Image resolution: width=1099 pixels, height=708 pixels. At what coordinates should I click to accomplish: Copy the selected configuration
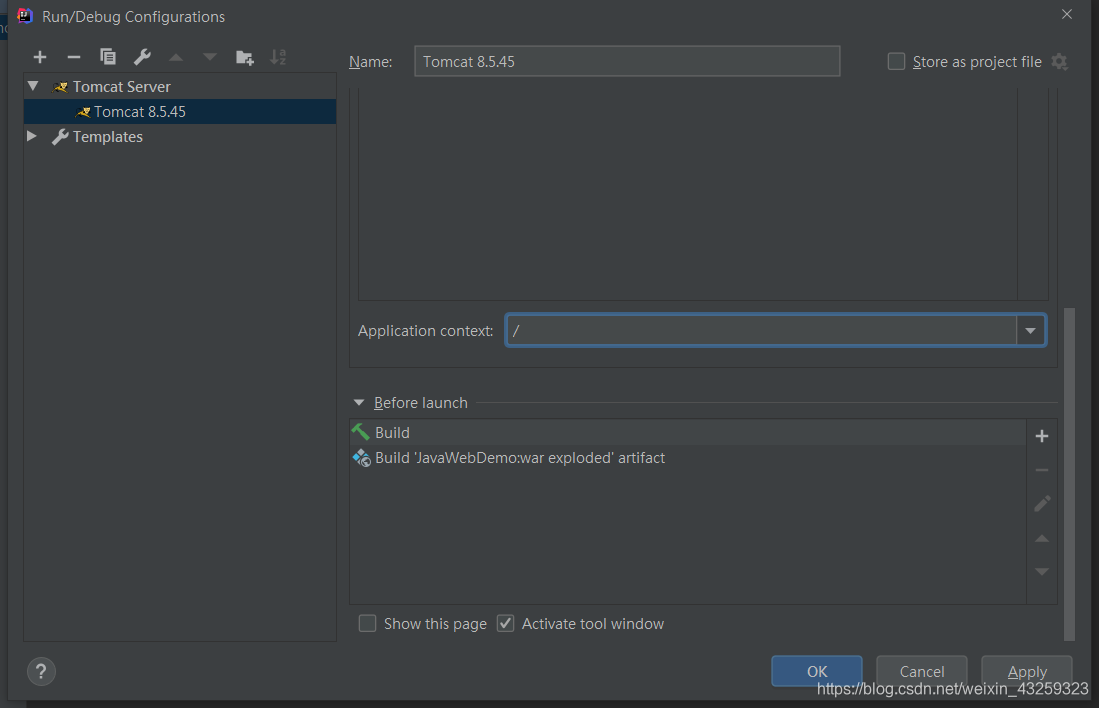(x=107, y=57)
